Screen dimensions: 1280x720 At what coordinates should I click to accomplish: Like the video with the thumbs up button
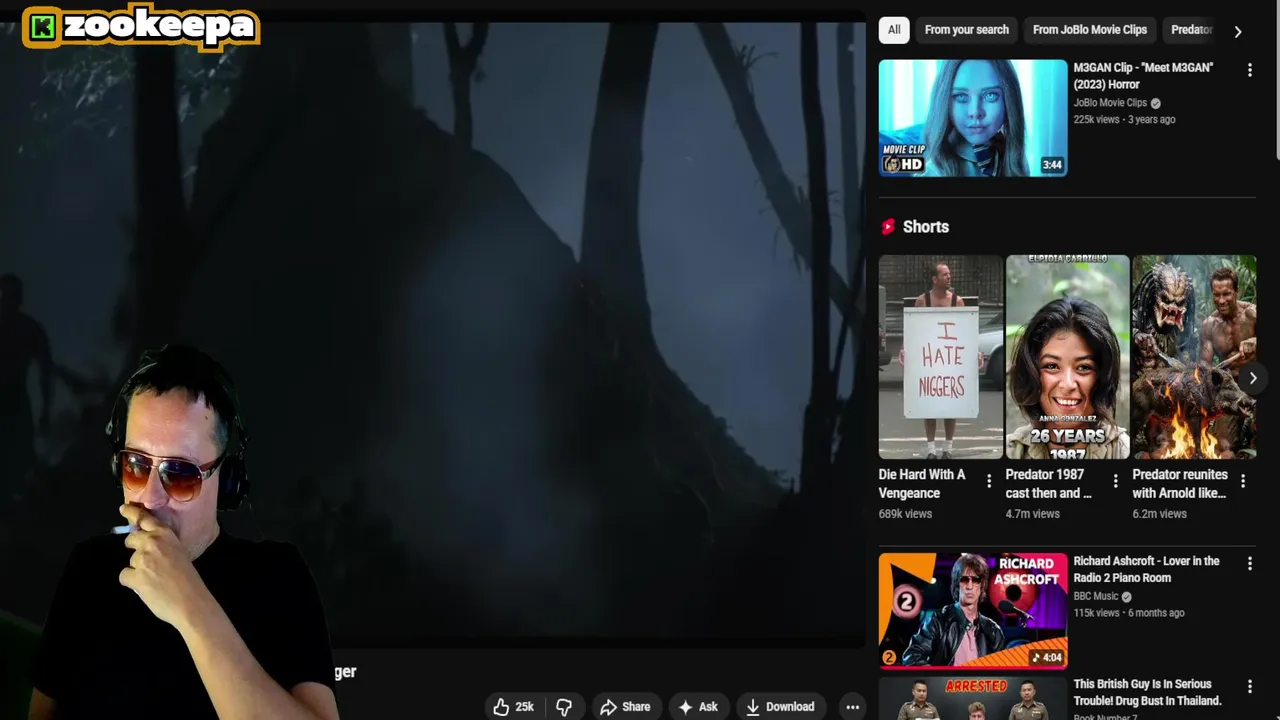513,707
